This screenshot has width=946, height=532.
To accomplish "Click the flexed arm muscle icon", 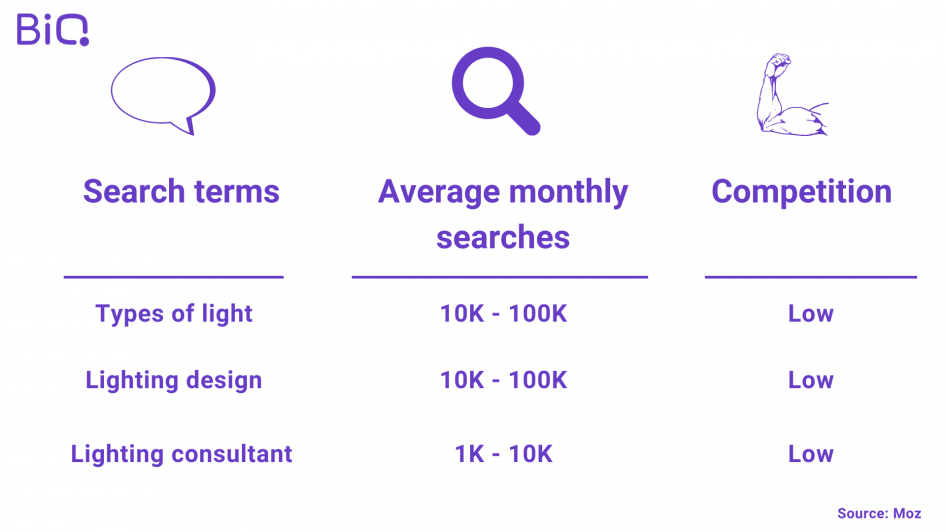I will pyautogui.click(x=793, y=94).
